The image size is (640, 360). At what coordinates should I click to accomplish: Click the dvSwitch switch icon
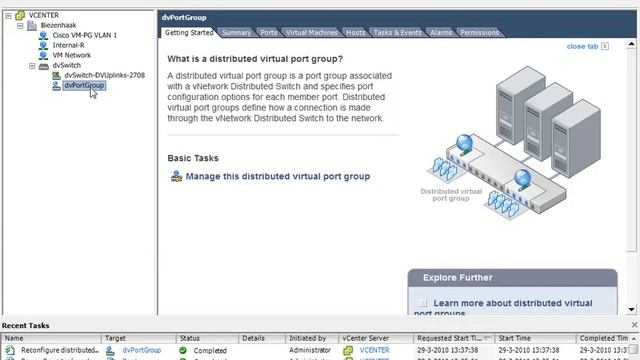tap(44, 66)
